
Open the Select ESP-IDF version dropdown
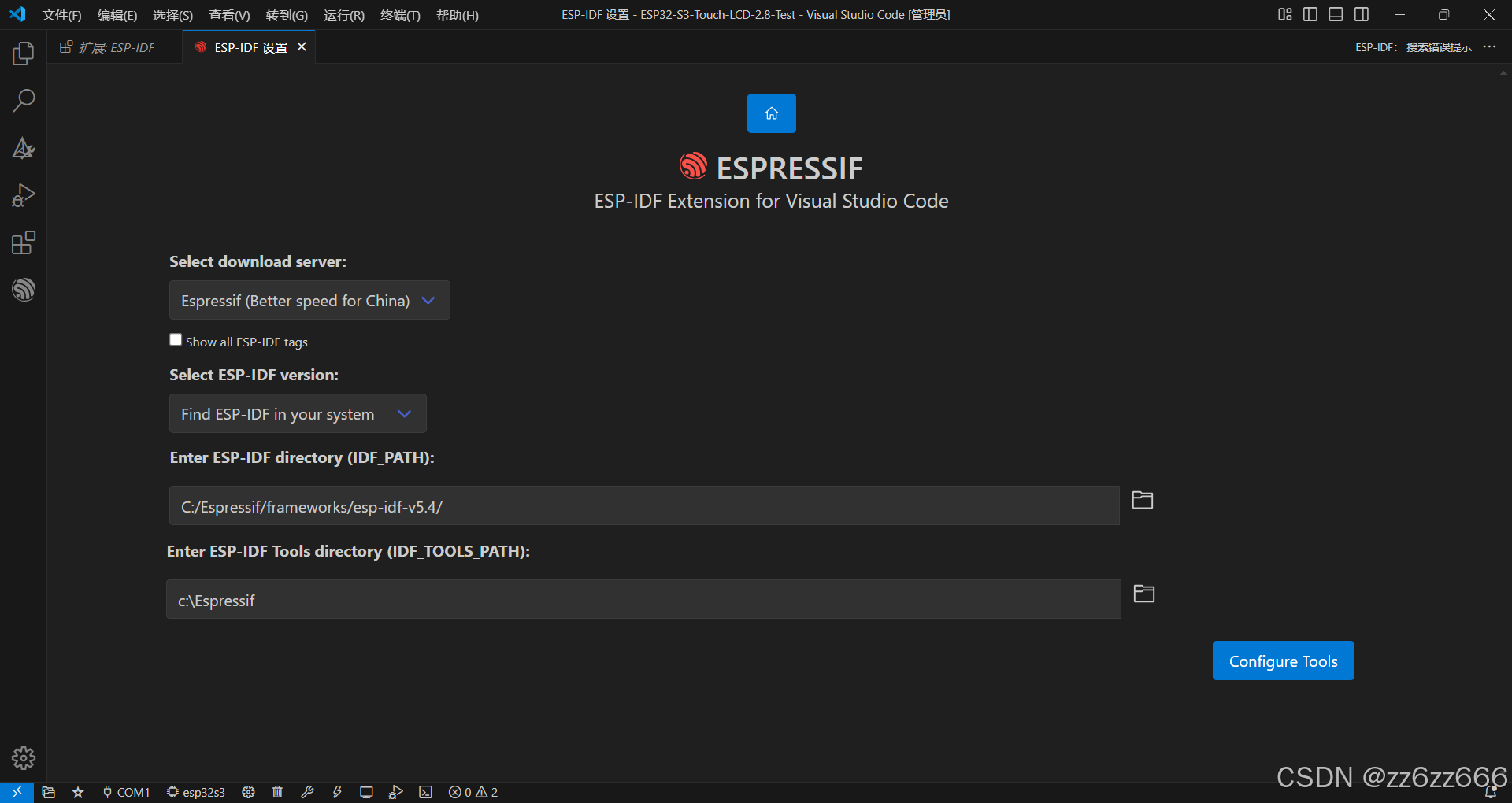click(298, 413)
